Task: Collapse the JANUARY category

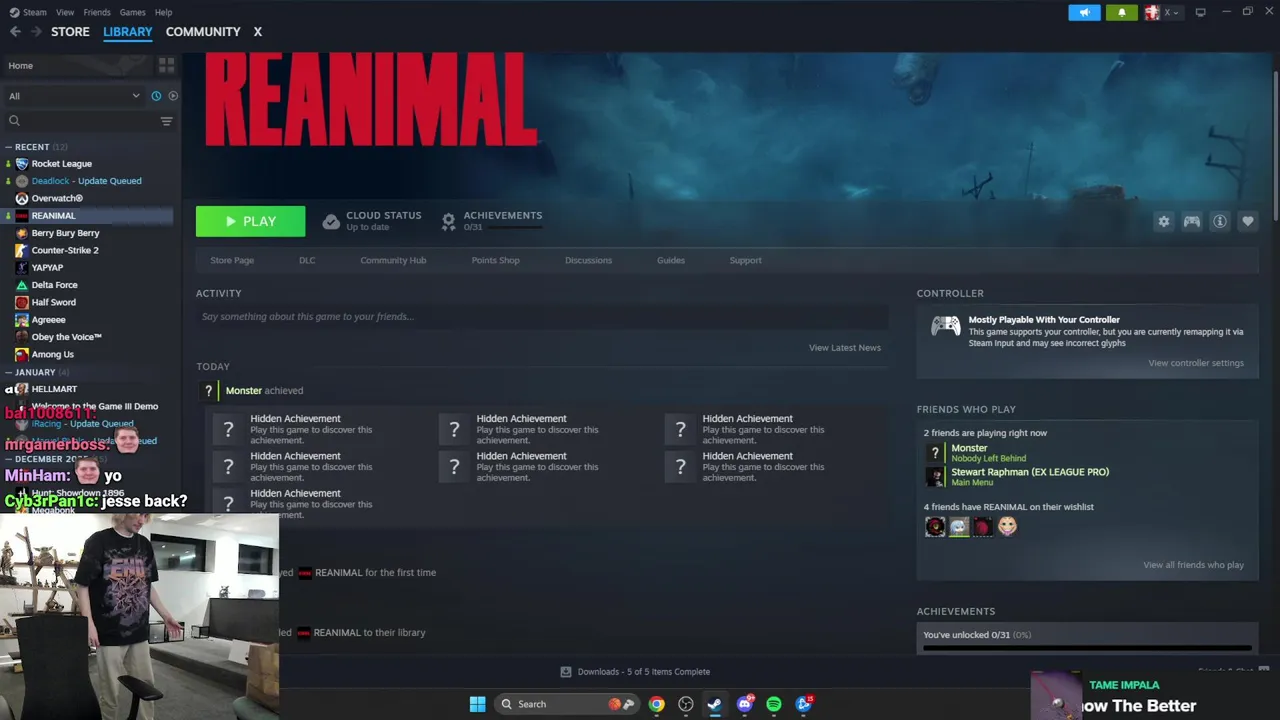Action: [x=9, y=372]
